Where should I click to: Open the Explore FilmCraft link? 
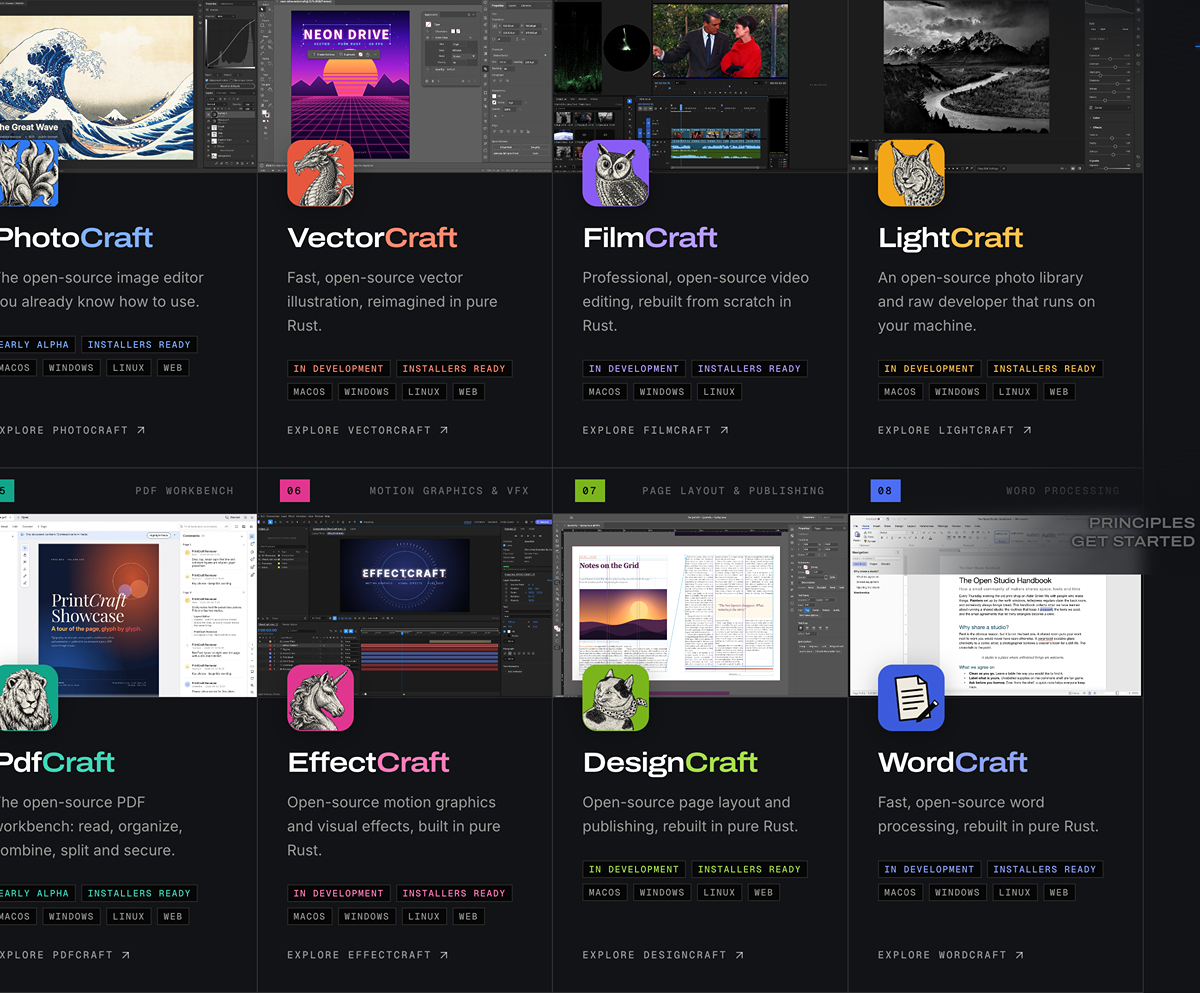pos(656,430)
